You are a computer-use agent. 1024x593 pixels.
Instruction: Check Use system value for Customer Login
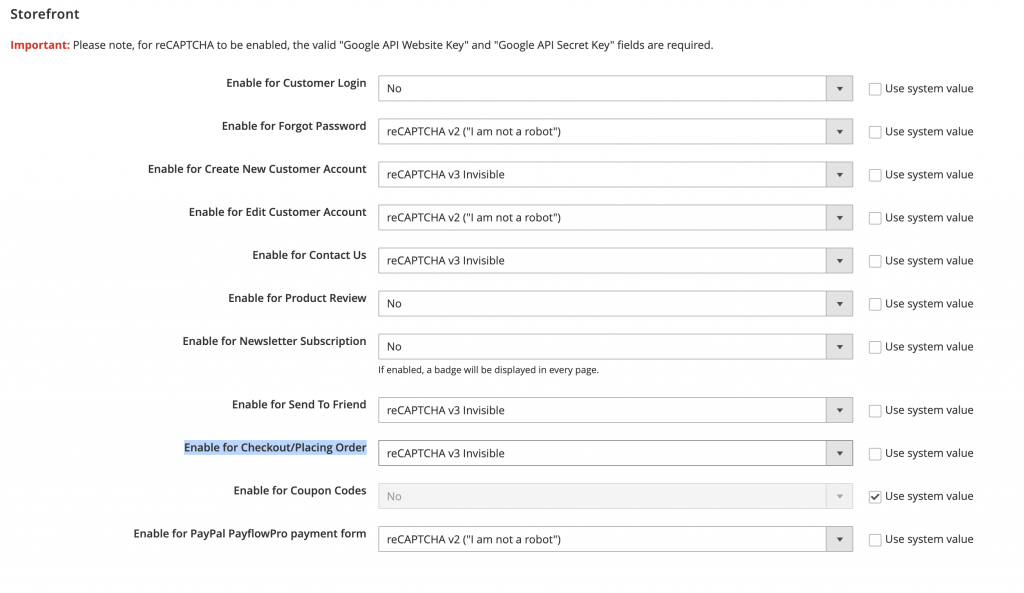click(875, 89)
